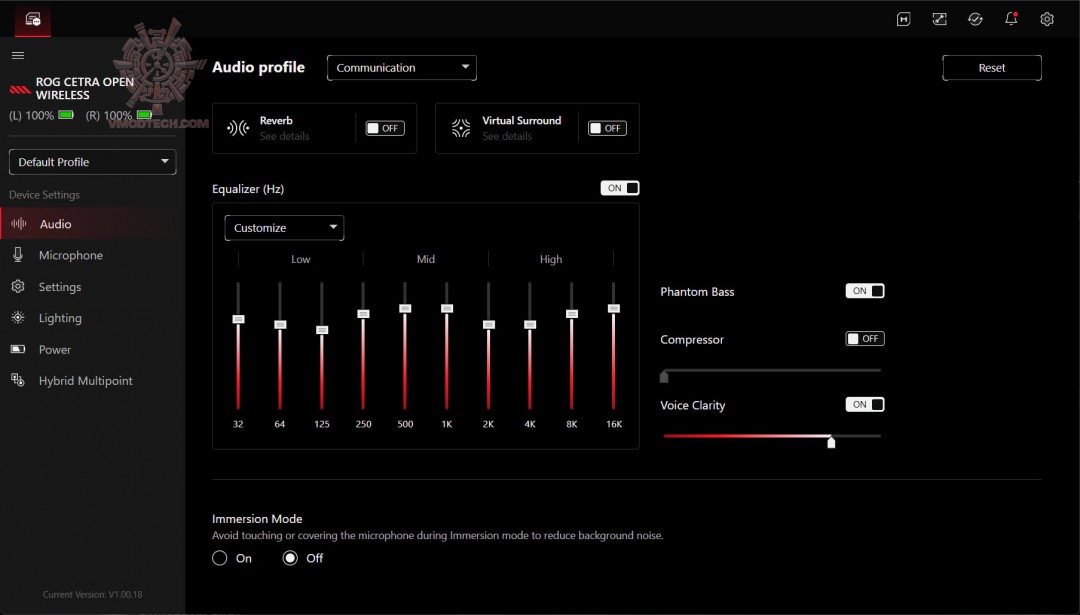Click the 8K equalizer slider handle
The width and height of the screenshot is (1080, 615).
572,313
